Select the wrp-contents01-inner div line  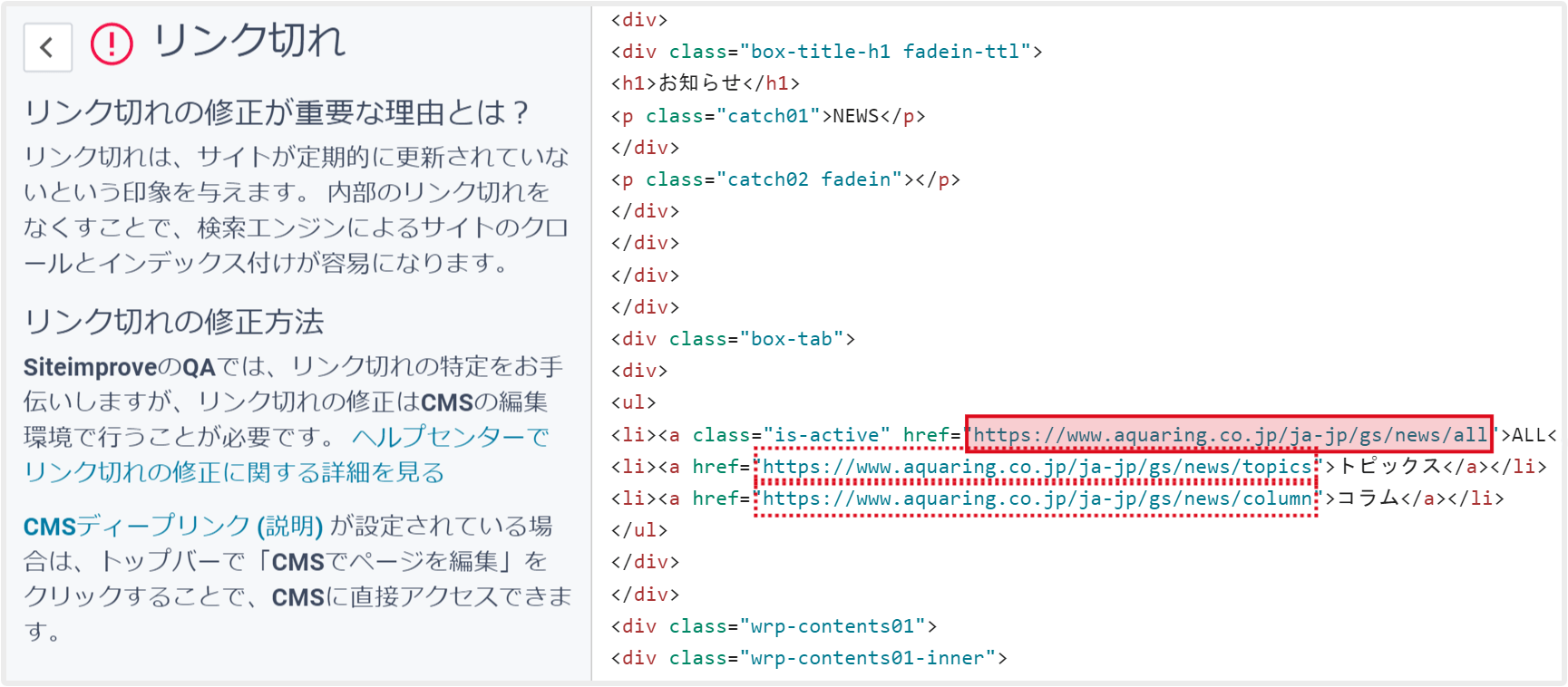[x=809, y=658]
